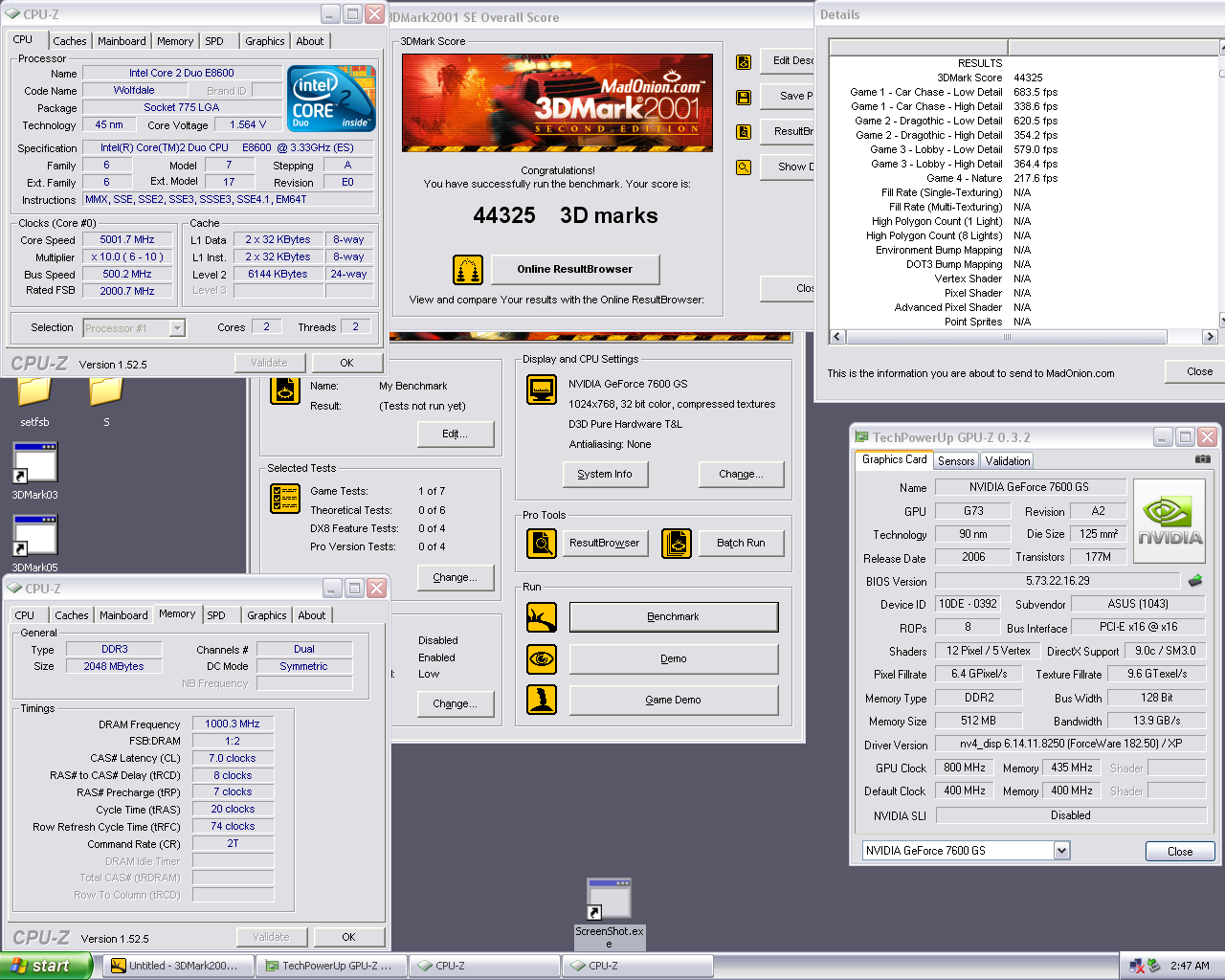Click the monitor icon in Display and CPU Settings

point(542,390)
